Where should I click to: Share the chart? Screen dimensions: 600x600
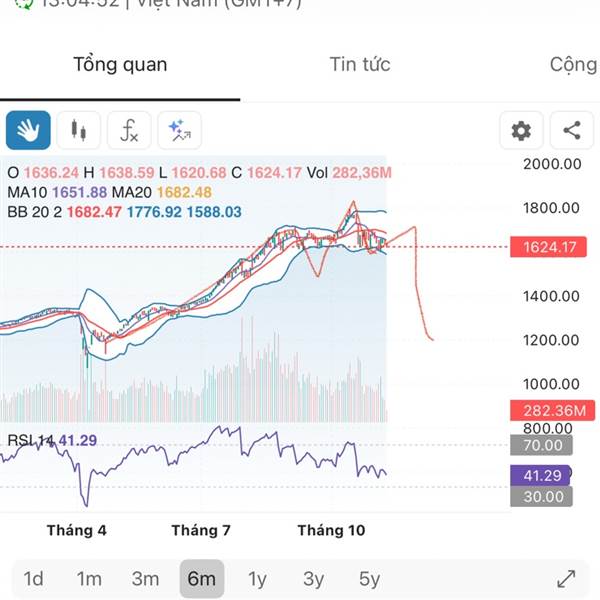[x=572, y=130]
